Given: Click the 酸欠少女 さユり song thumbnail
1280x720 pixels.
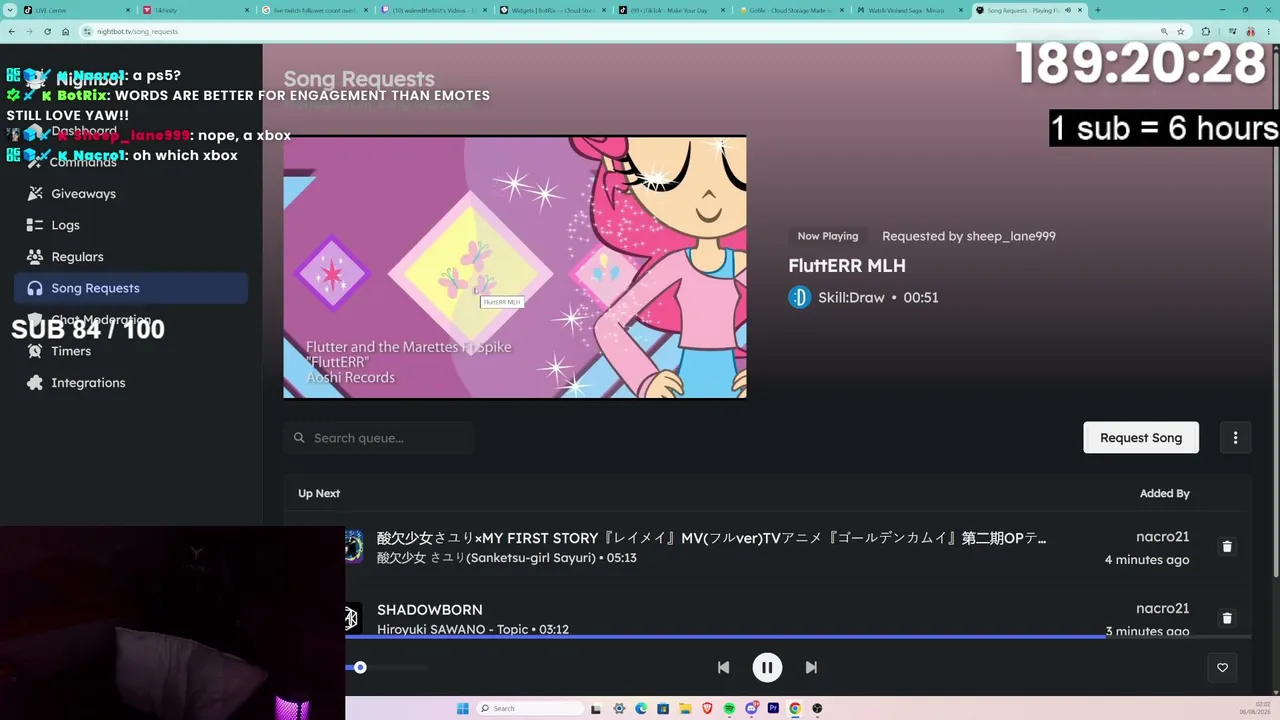Looking at the screenshot, I should pos(353,547).
